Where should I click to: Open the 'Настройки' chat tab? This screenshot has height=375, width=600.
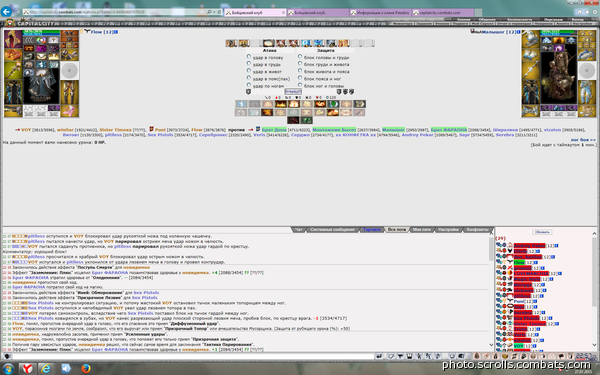coord(448,230)
